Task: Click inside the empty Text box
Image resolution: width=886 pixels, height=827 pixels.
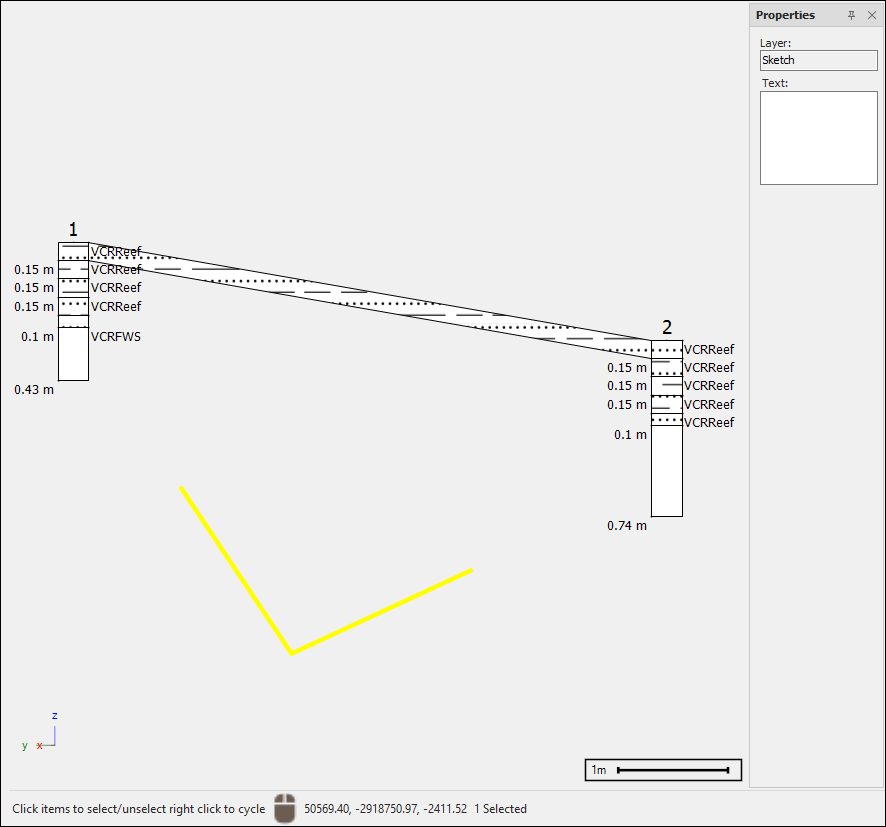Action: coord(818,138)
